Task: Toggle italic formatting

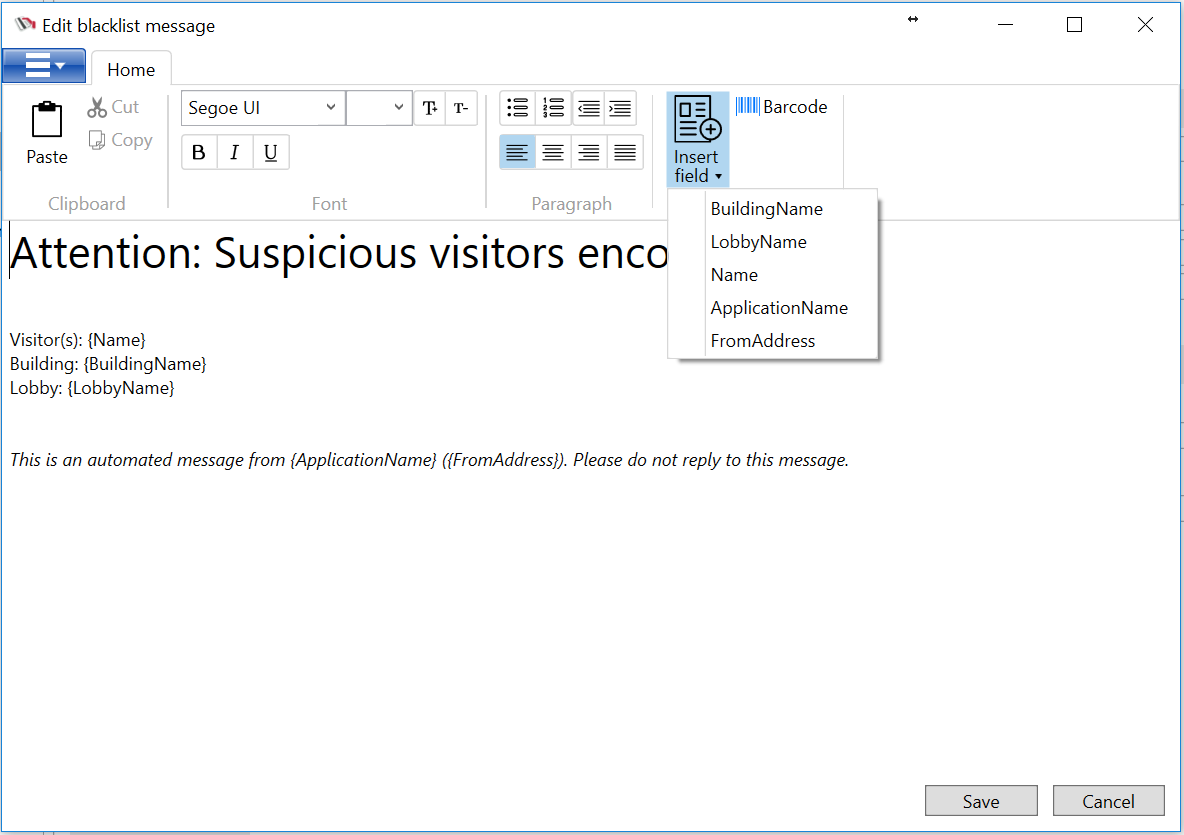Action: point(235,152)
